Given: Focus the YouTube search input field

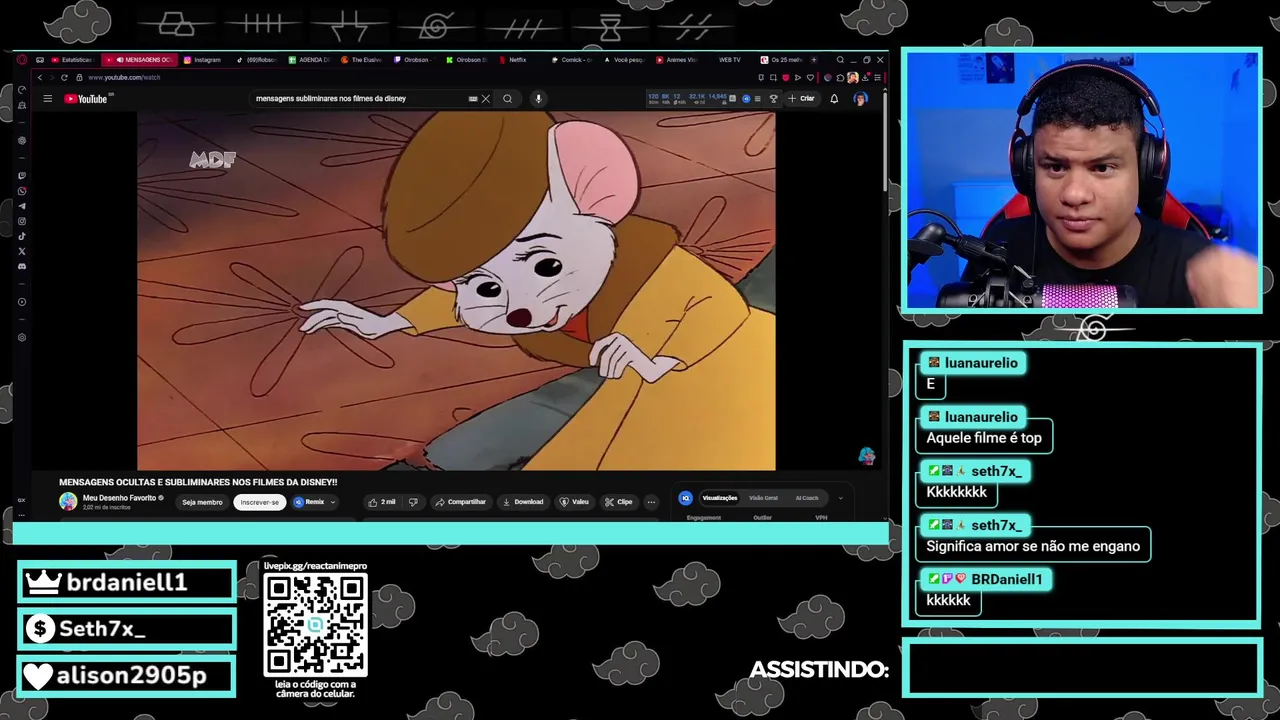Looking at the screenshot, I should click(x=360, y=99).
